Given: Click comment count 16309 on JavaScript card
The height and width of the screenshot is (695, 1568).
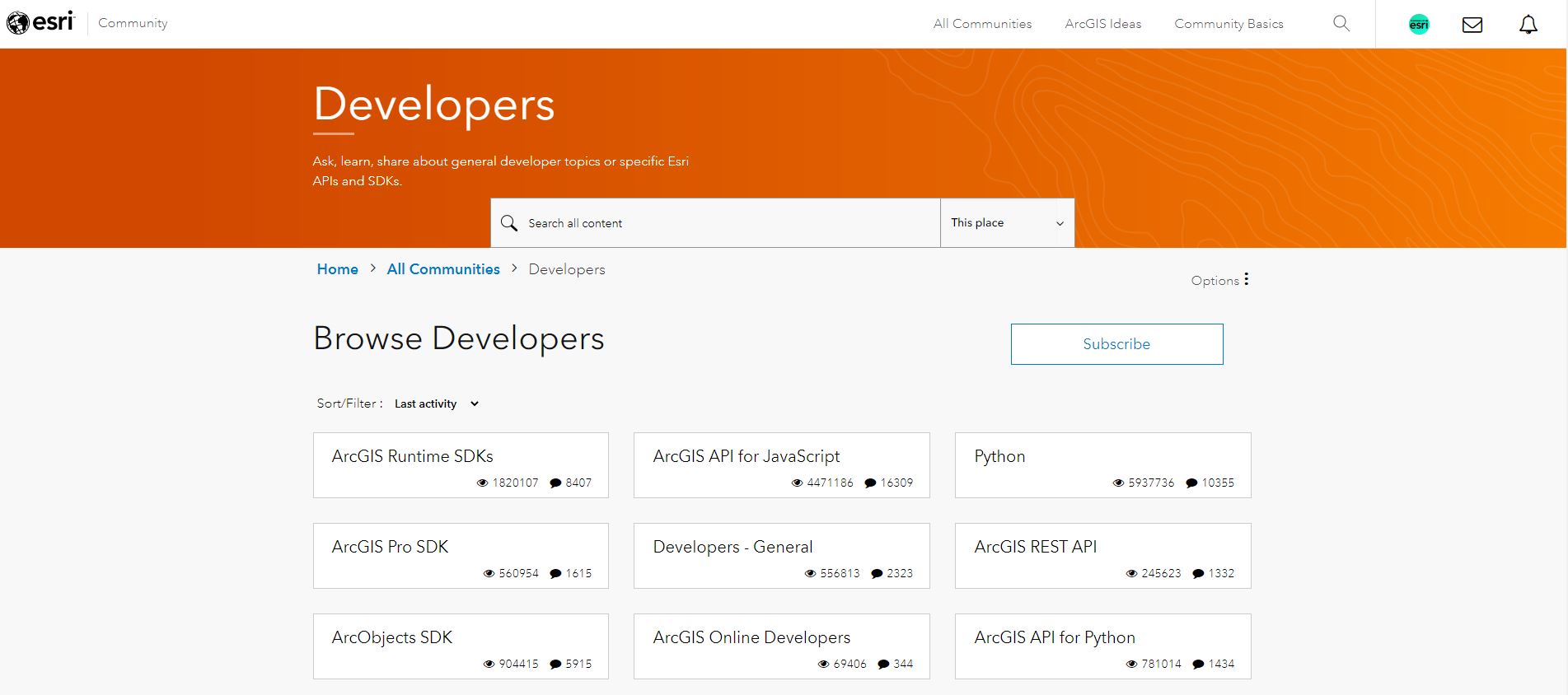Looking at the screenshot, I should [896, 483].
